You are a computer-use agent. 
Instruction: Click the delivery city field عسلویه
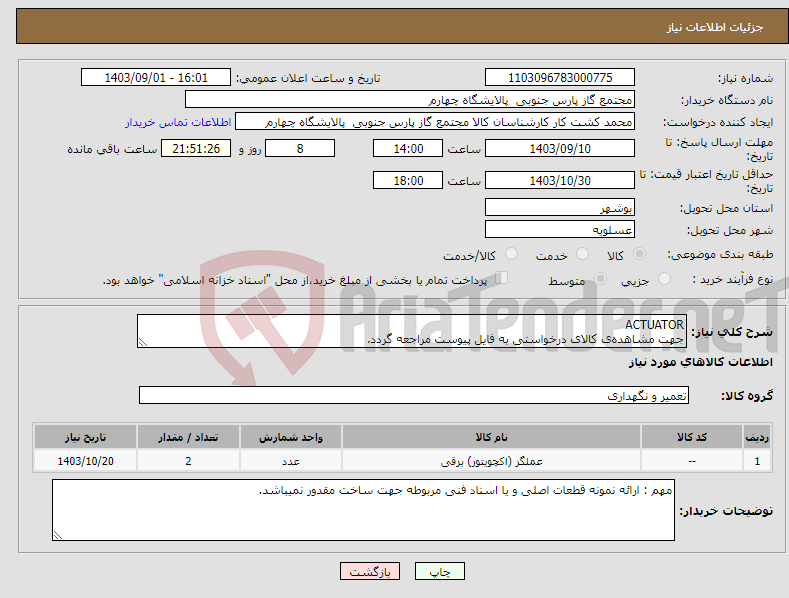[560, 230]
